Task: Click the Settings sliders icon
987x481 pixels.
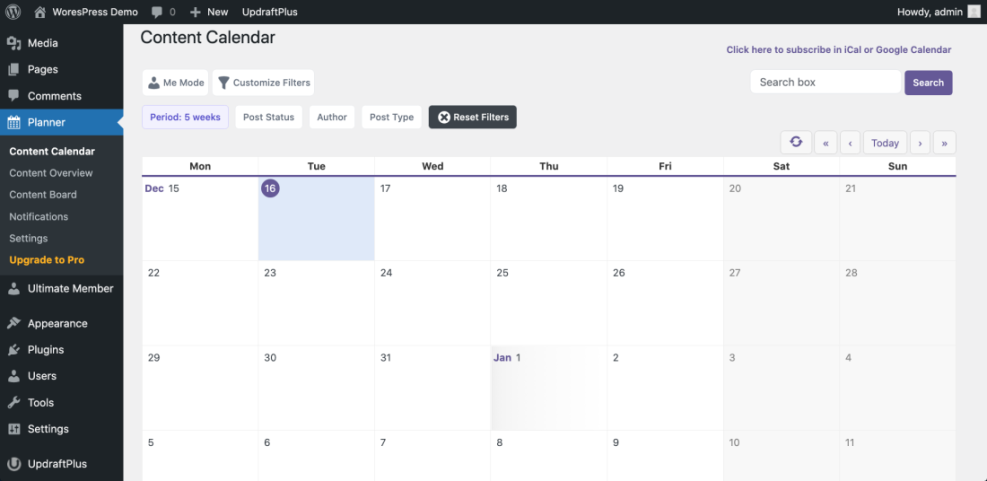Action: pyautogui.click(x=14, y=429)
